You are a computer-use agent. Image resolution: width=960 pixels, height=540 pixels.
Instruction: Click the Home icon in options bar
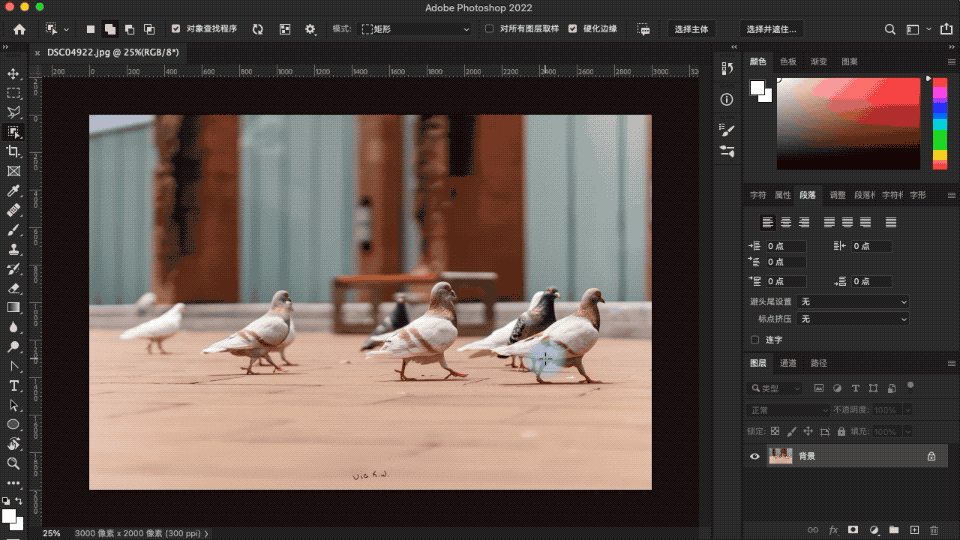click(19, 29)
